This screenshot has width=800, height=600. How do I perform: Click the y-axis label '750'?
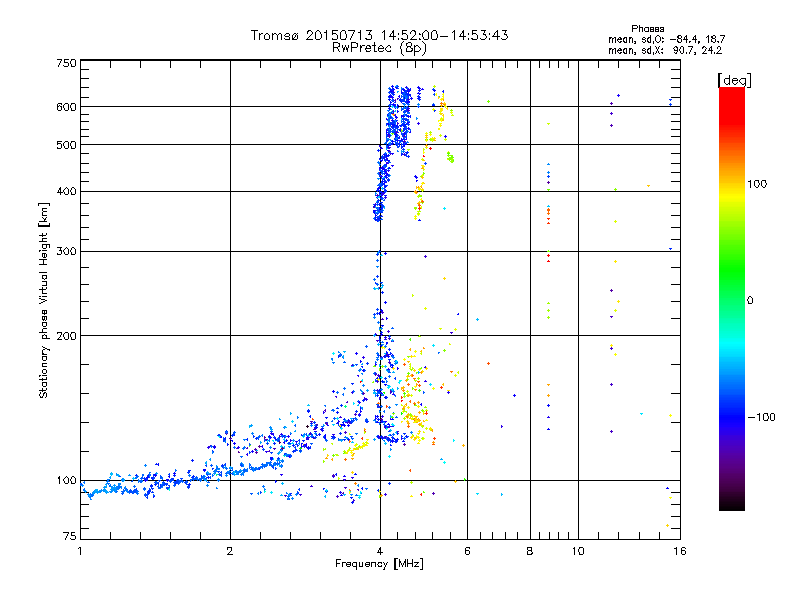pos(66,63)
